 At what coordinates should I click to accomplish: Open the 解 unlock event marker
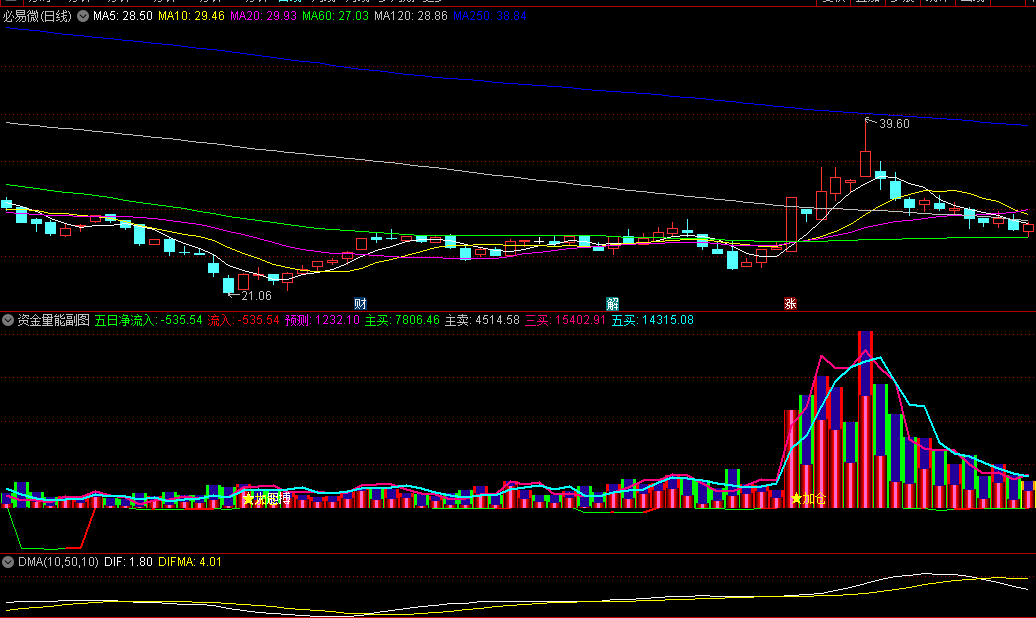click(x=612, y=304)
